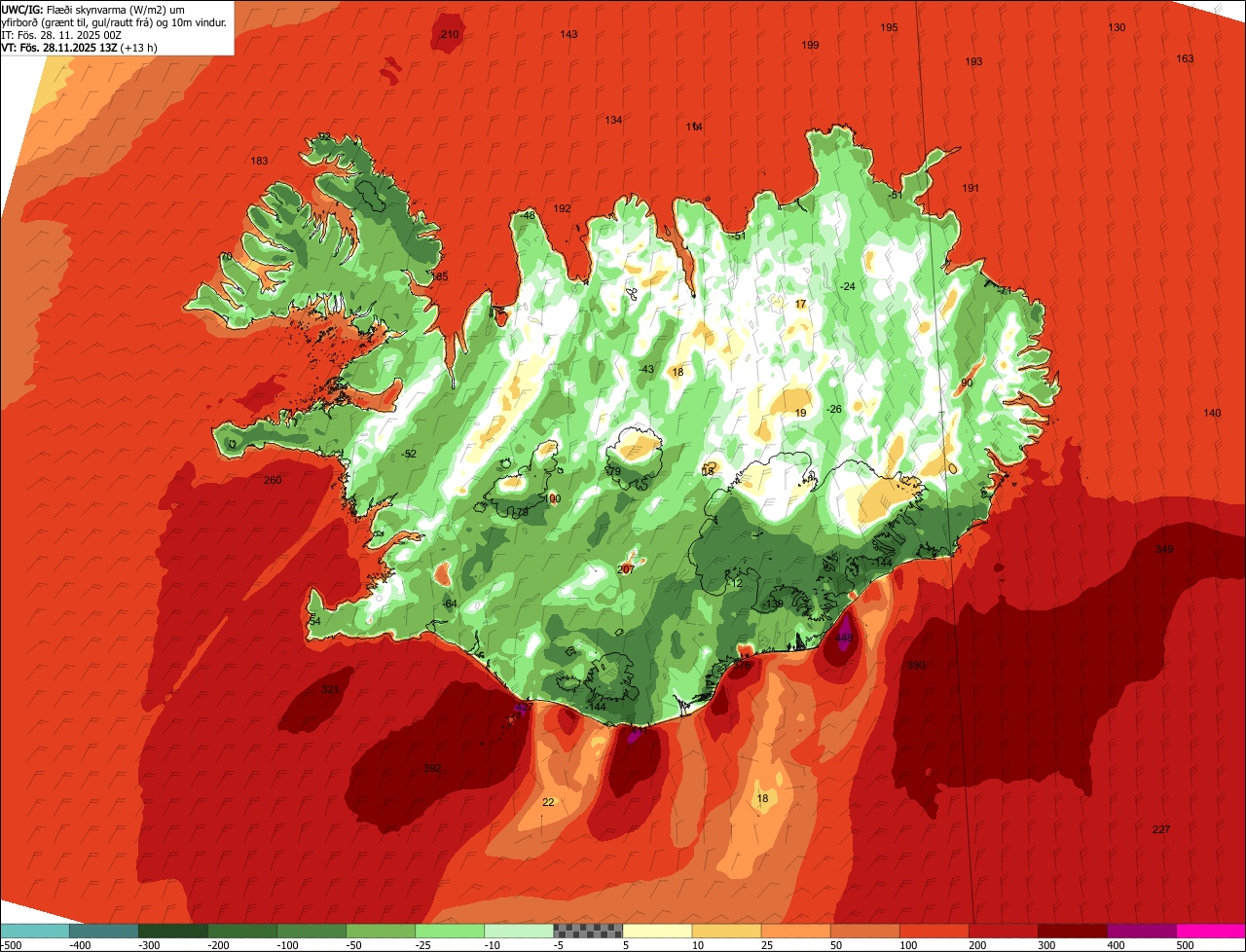
Task: Click the '134' value north of Iceland
Action: [x=613, y=121]
